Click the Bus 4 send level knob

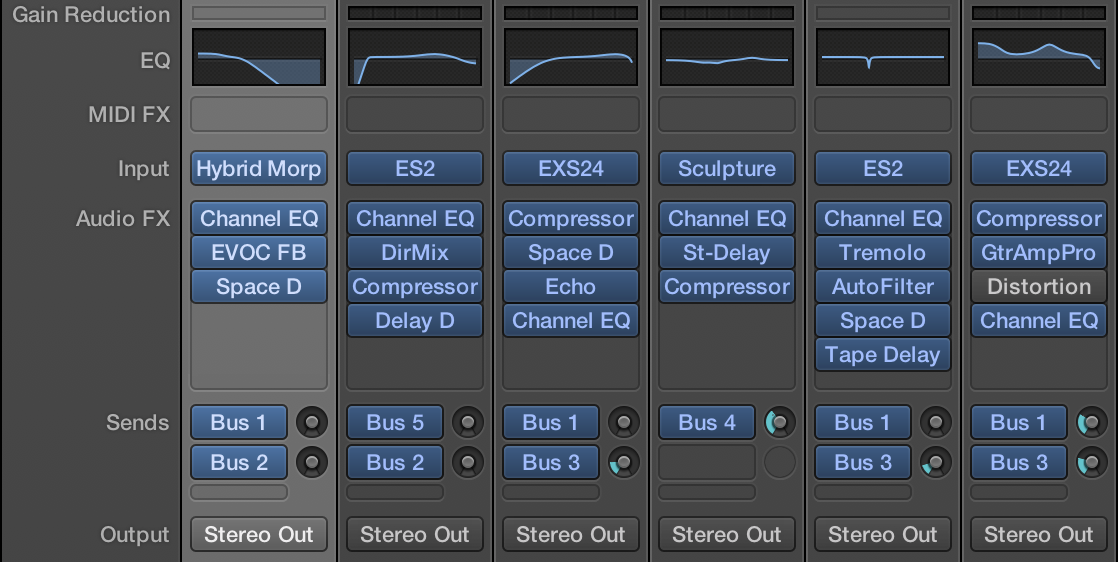(780, 422)
